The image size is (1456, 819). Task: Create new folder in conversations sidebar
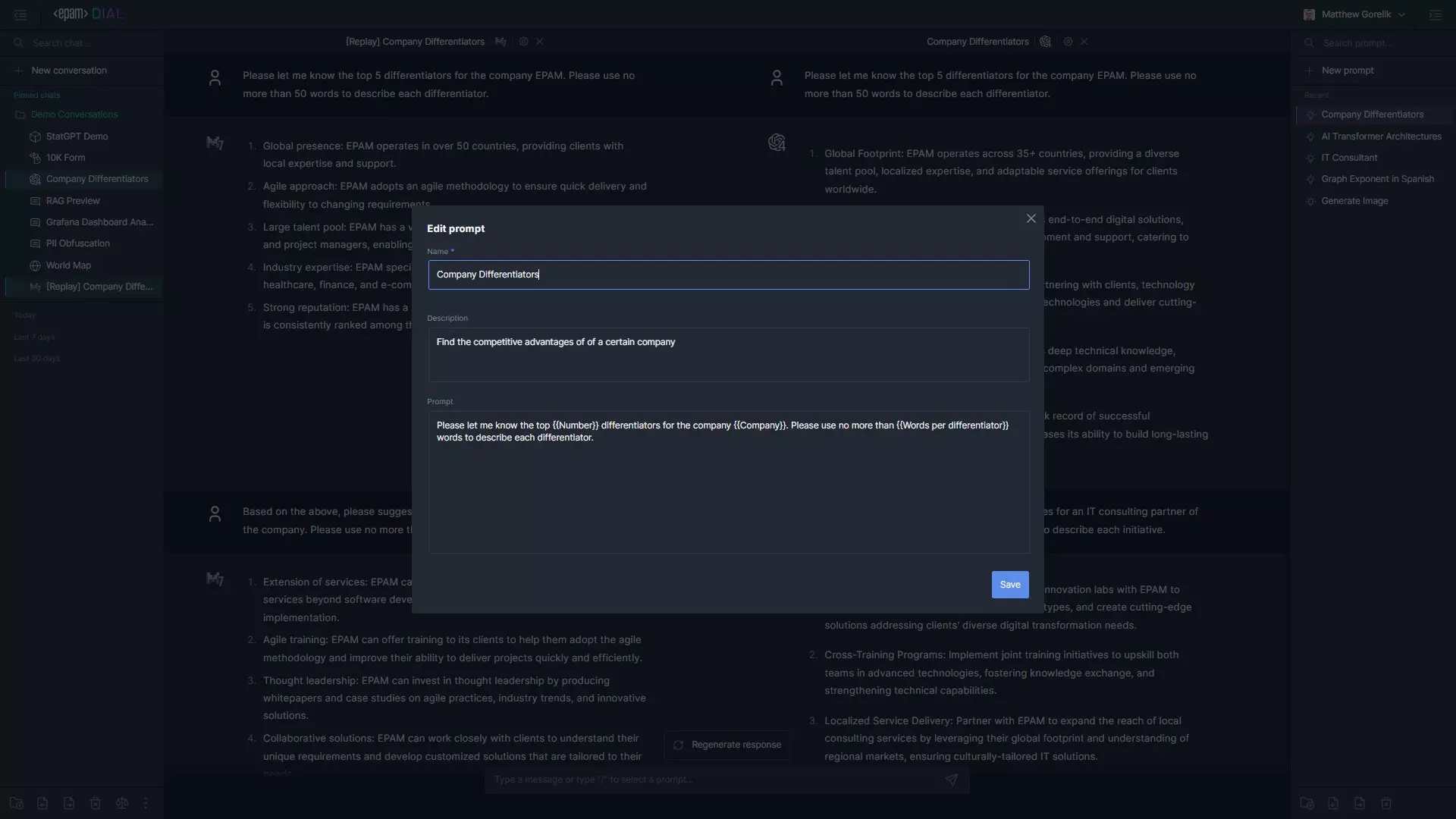(16, 803)
